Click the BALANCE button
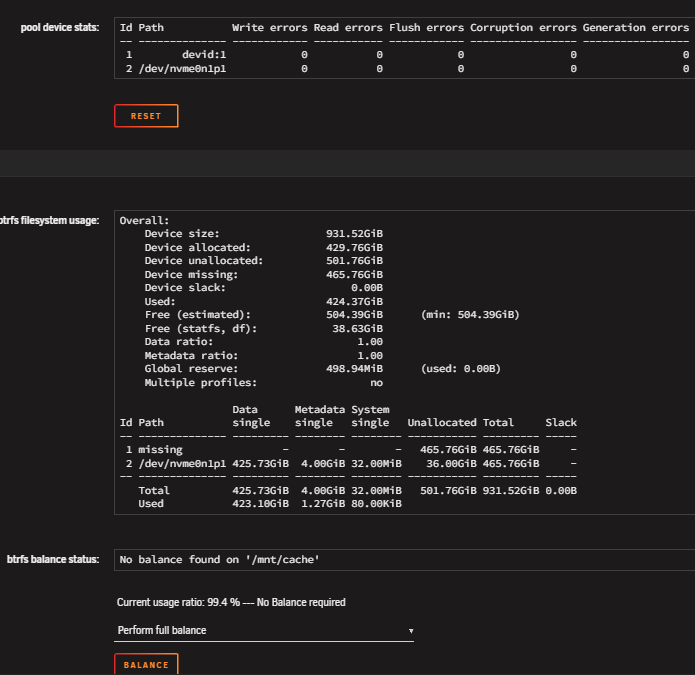 point(146,664)
